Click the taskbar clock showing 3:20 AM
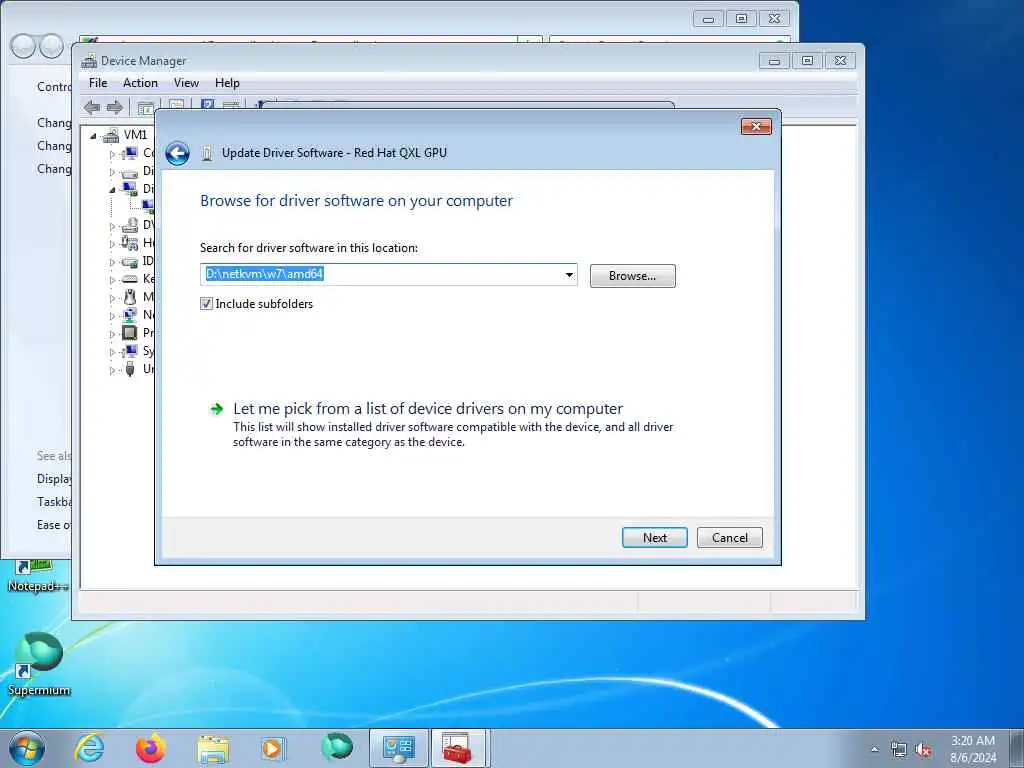1024x768 pixels. coord(972,749)
